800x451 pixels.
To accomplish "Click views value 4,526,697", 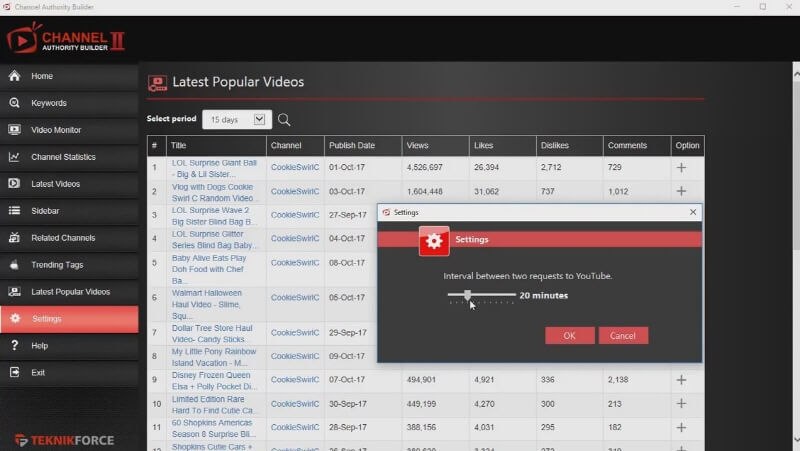I will pos(424,167).
